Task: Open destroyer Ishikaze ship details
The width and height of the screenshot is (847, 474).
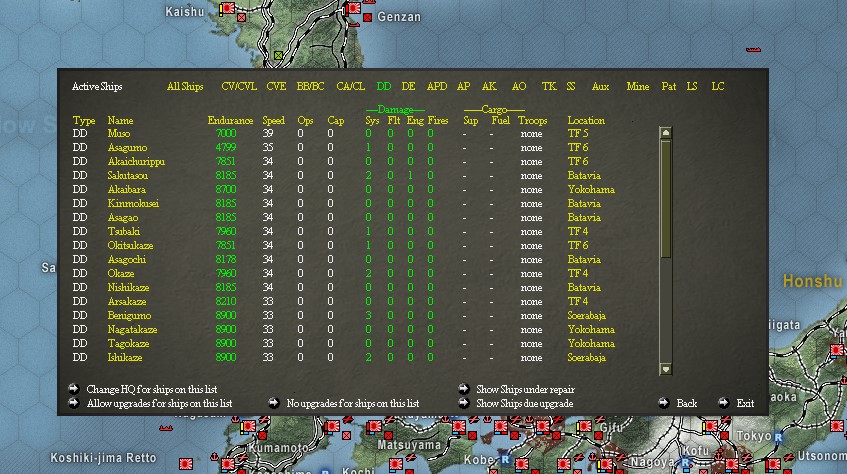Action: [x=125, y=358]
